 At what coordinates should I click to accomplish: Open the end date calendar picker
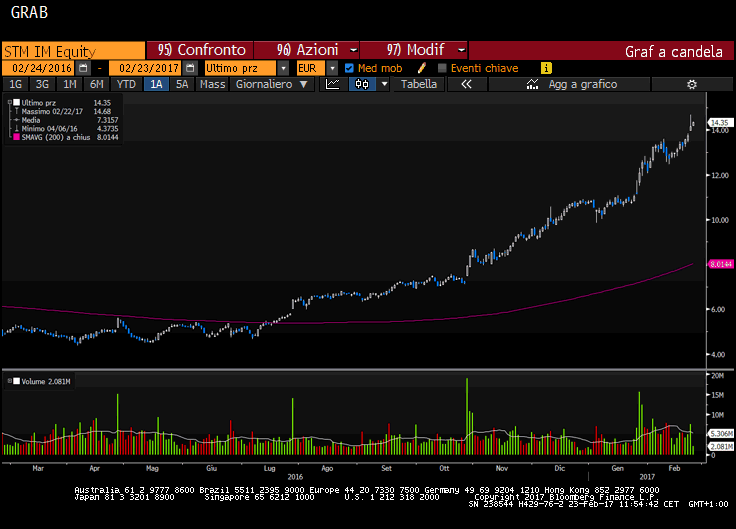pyautogui.click(x=190, y=68)
